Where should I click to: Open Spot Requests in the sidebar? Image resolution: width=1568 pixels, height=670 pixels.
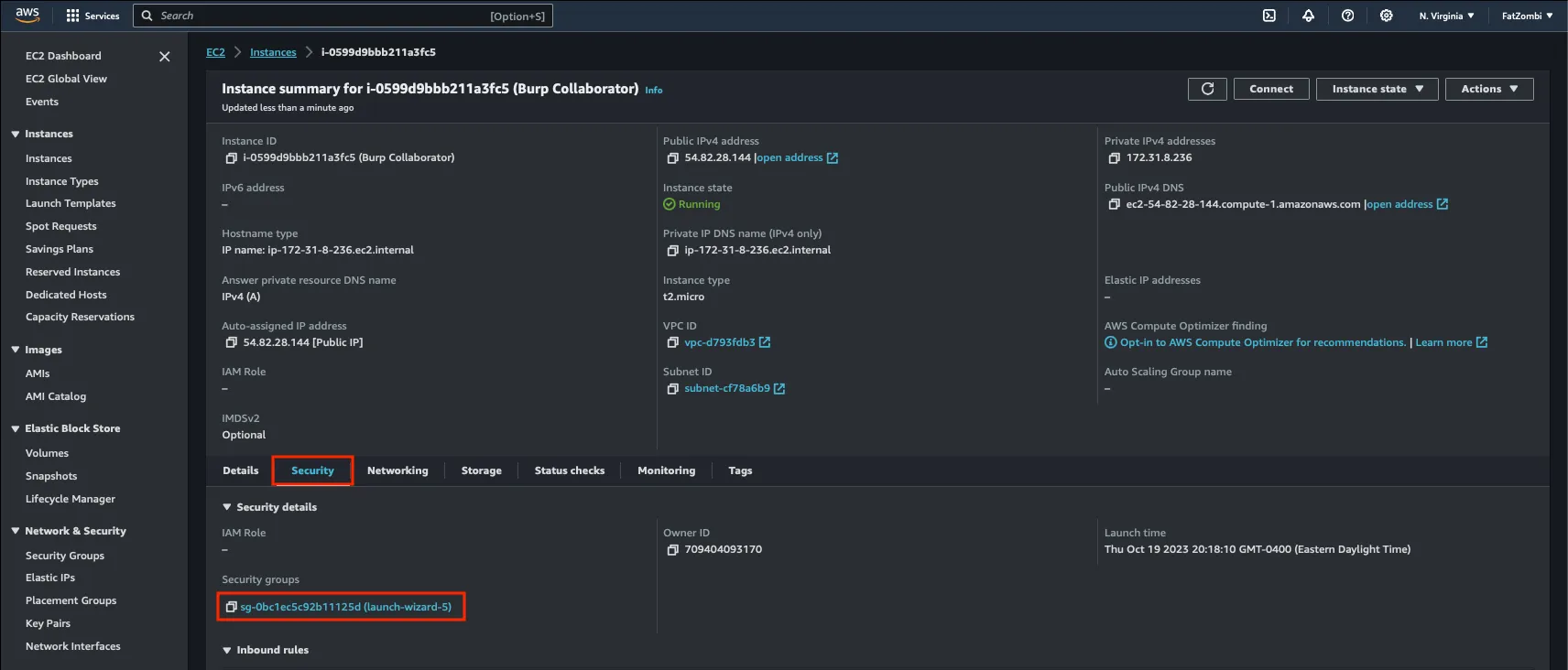(x=60, y=226)
